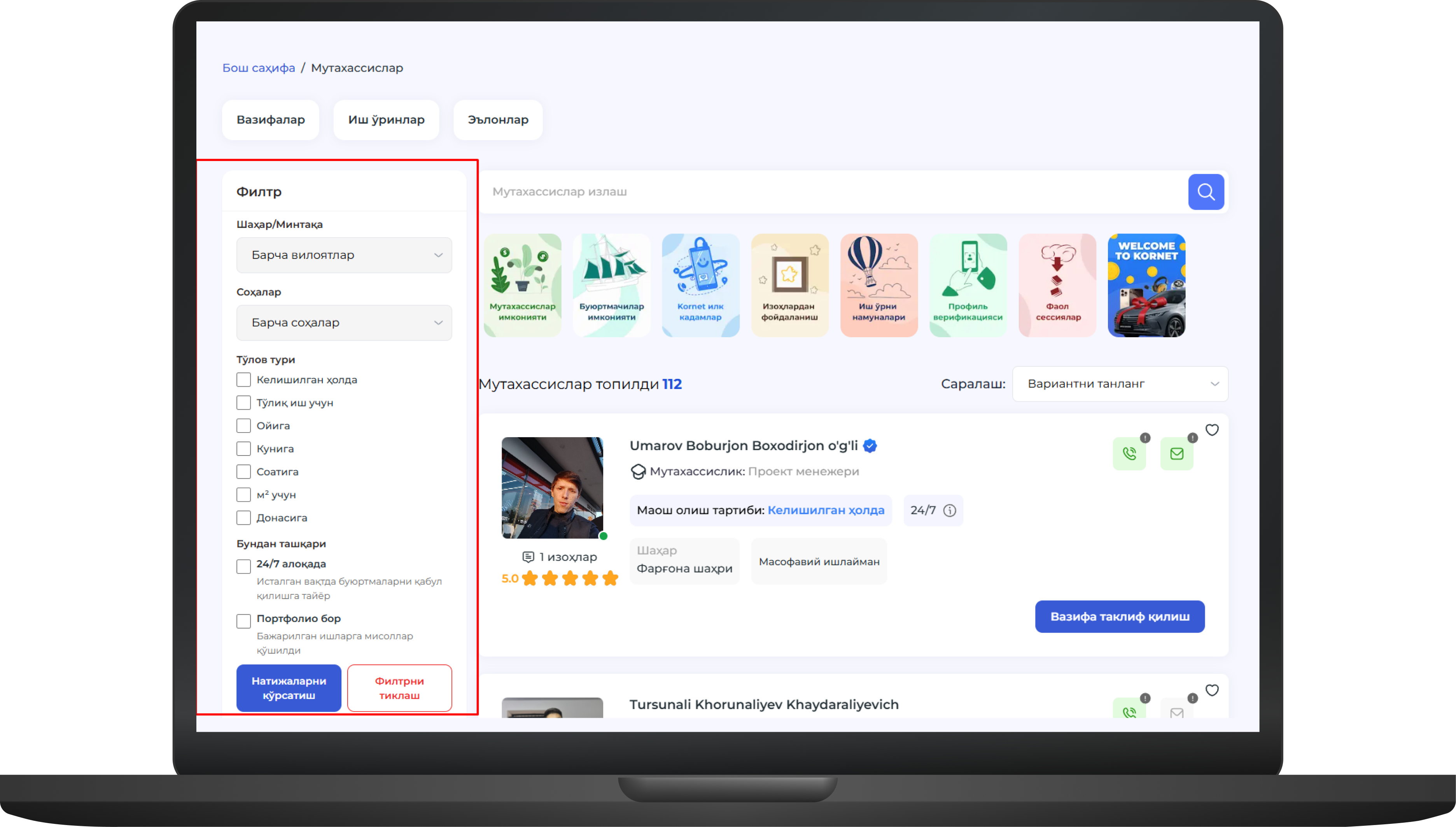Open the Барча соҳалар fields dropdown

coord(344,322)
